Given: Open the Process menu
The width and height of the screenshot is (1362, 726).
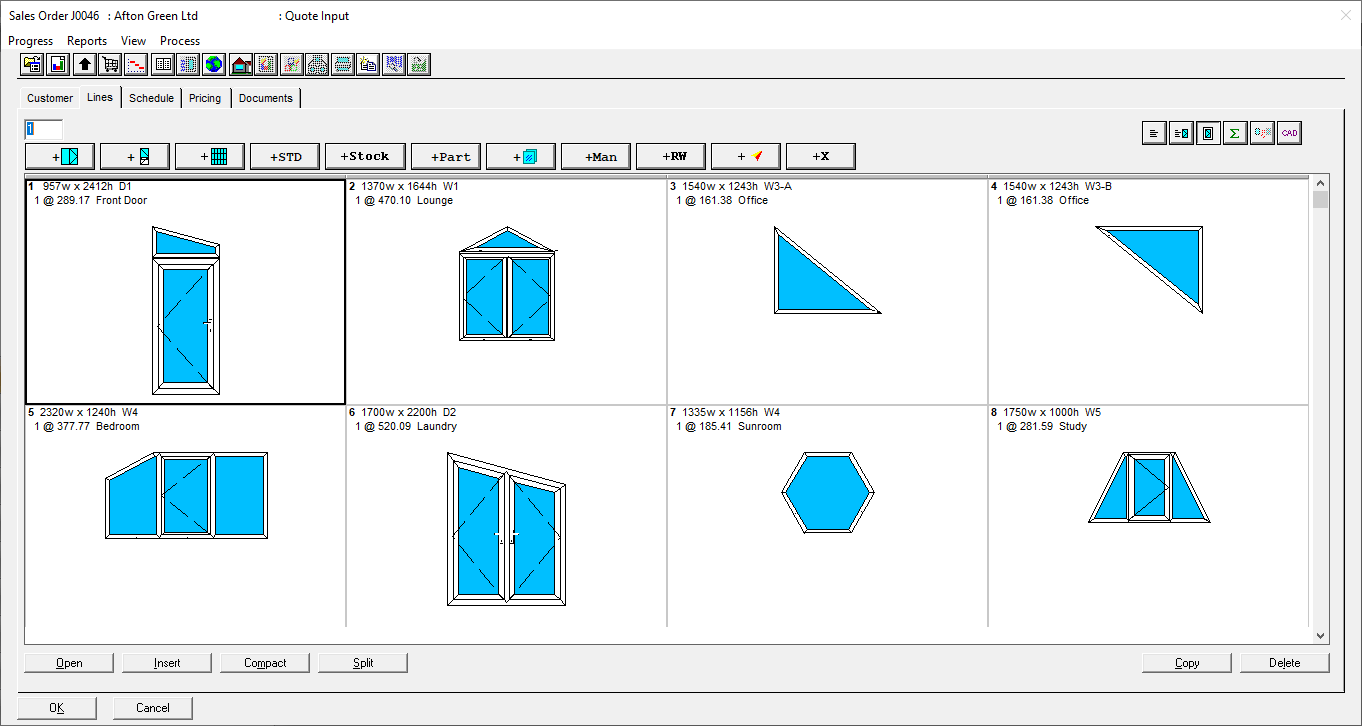Looking at the screenshot, I should (x=180, y=41).
